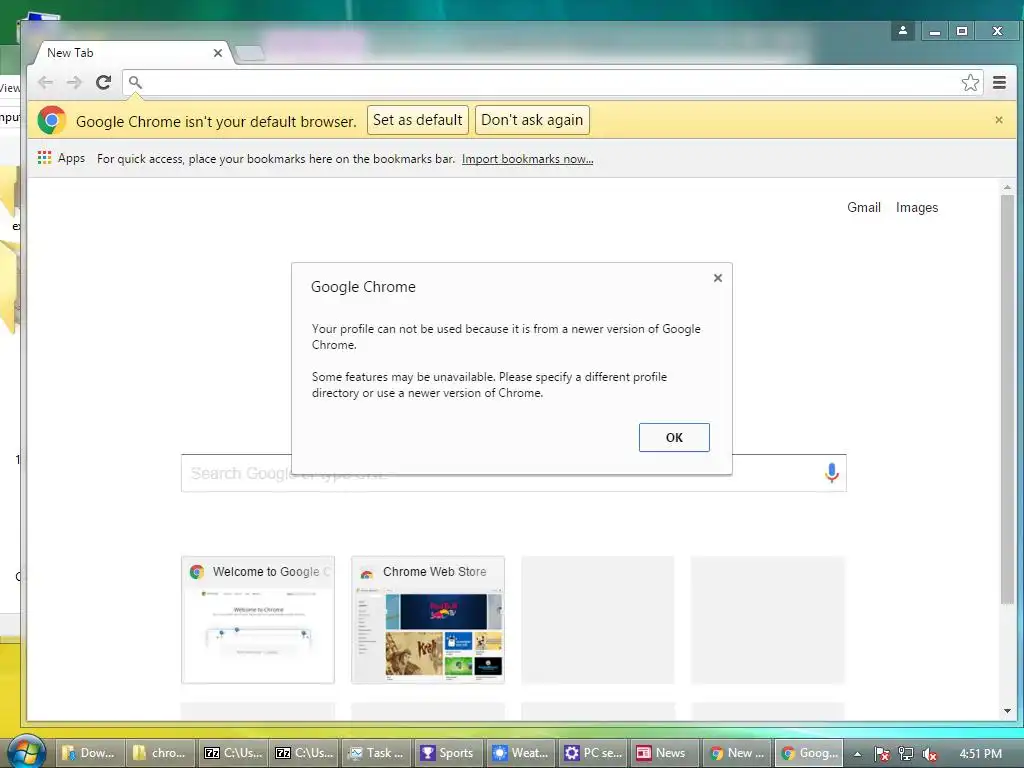
Task: Open the News app in taskbar
Action: 664,753
